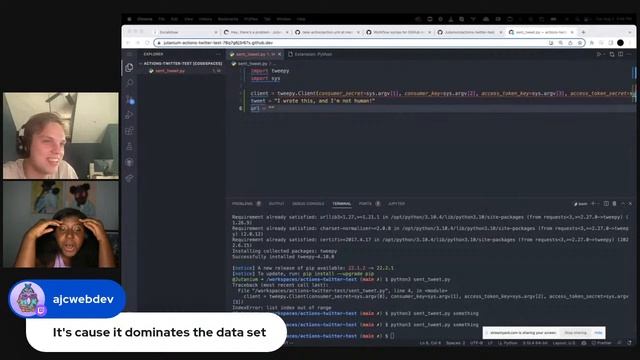The image size is (640, 360).
Task: Open the VS Code hamburger menu
Action: 129,54
